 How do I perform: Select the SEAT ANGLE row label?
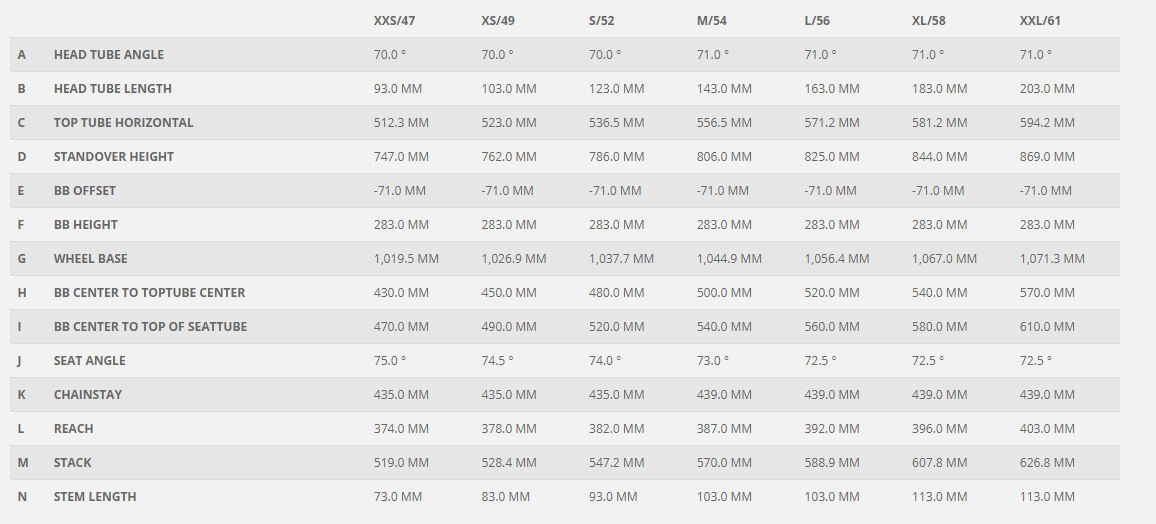point(90,361)
